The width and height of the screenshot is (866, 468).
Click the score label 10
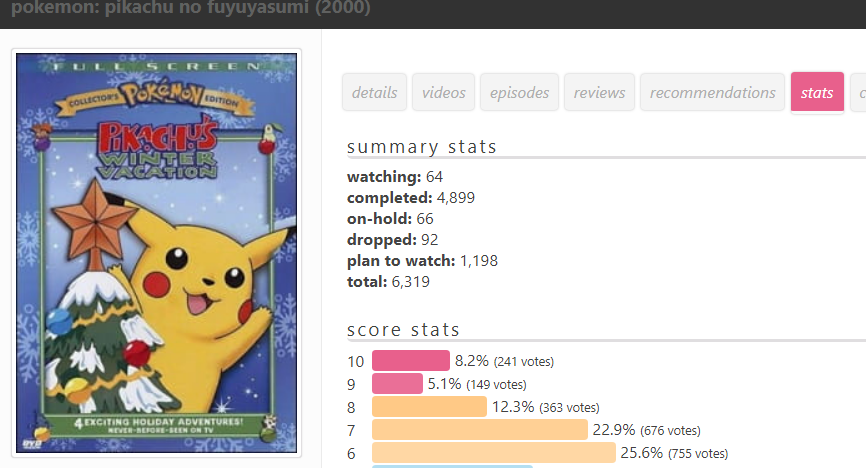click(x=356, y=362)
